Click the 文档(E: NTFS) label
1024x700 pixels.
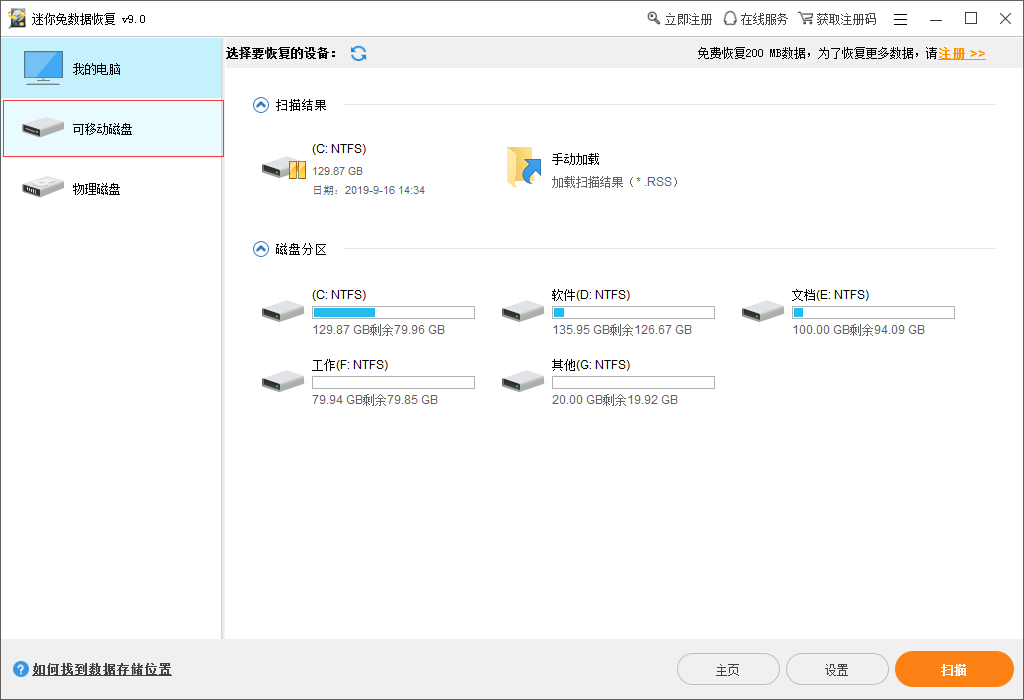(x=831, y=294)
